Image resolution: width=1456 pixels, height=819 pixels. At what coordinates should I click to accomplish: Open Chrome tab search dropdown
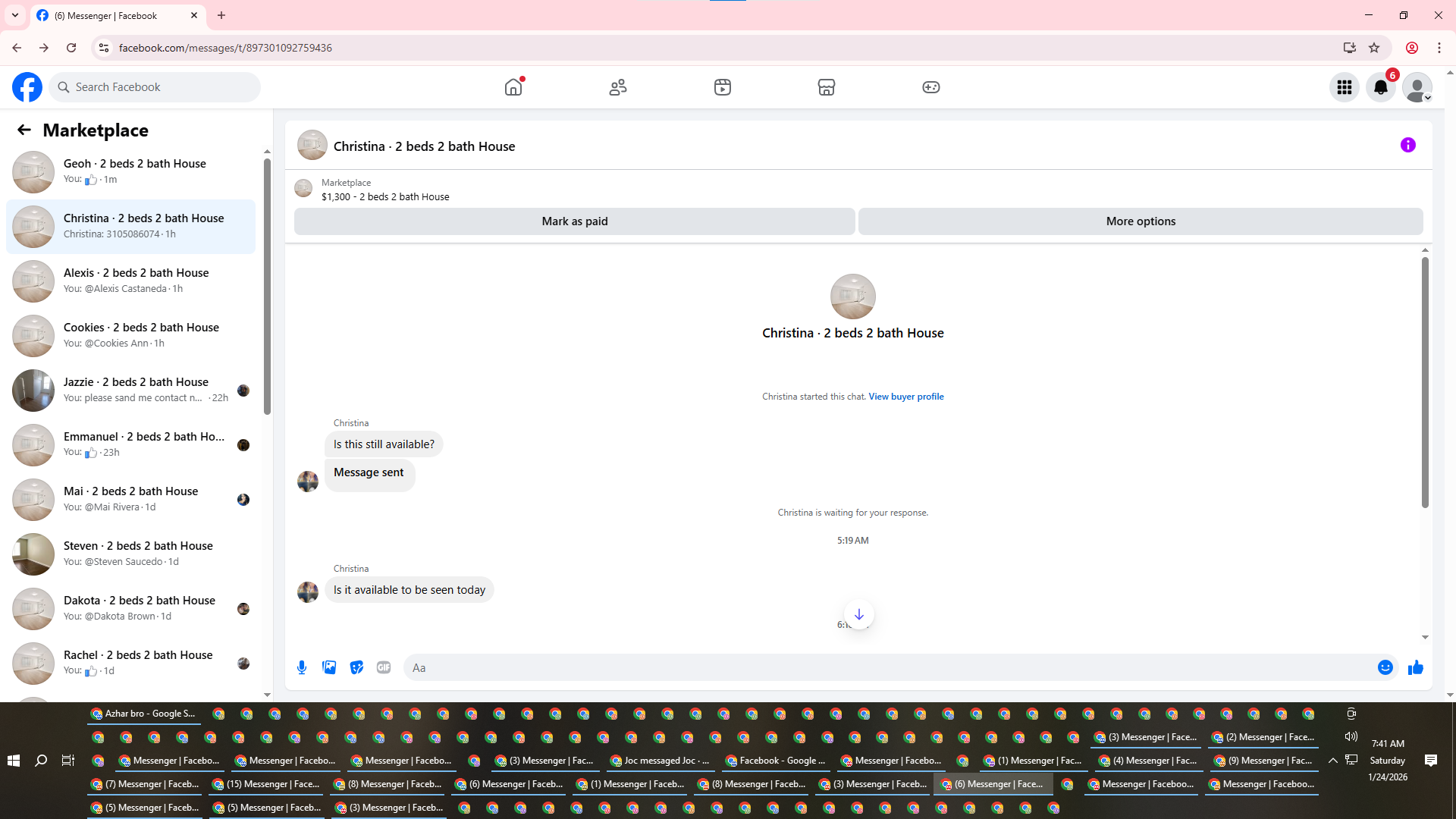click(14, 15)
